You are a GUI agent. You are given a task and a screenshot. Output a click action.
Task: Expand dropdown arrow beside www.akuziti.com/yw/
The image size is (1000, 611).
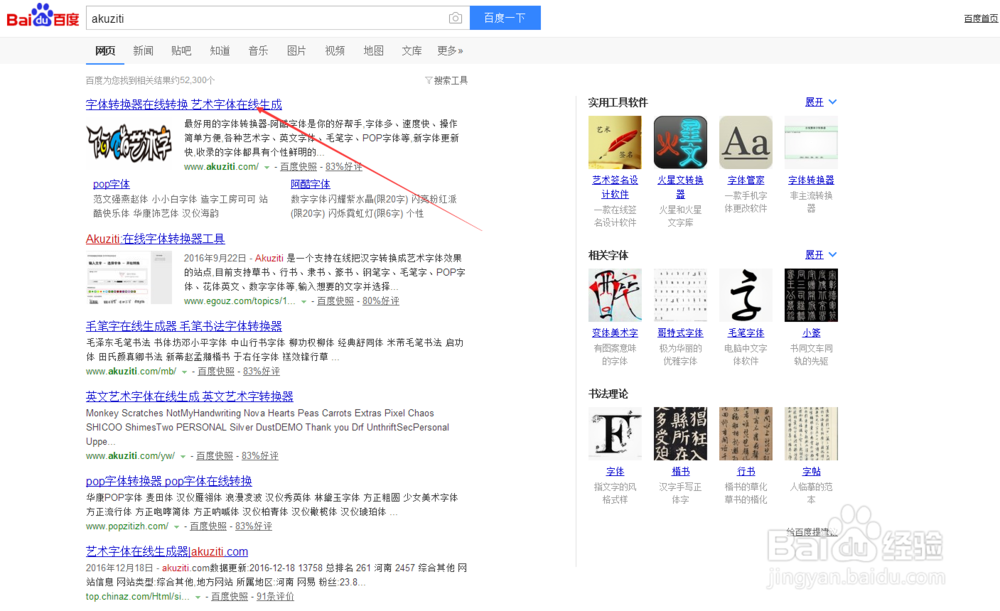click(182, 457)
